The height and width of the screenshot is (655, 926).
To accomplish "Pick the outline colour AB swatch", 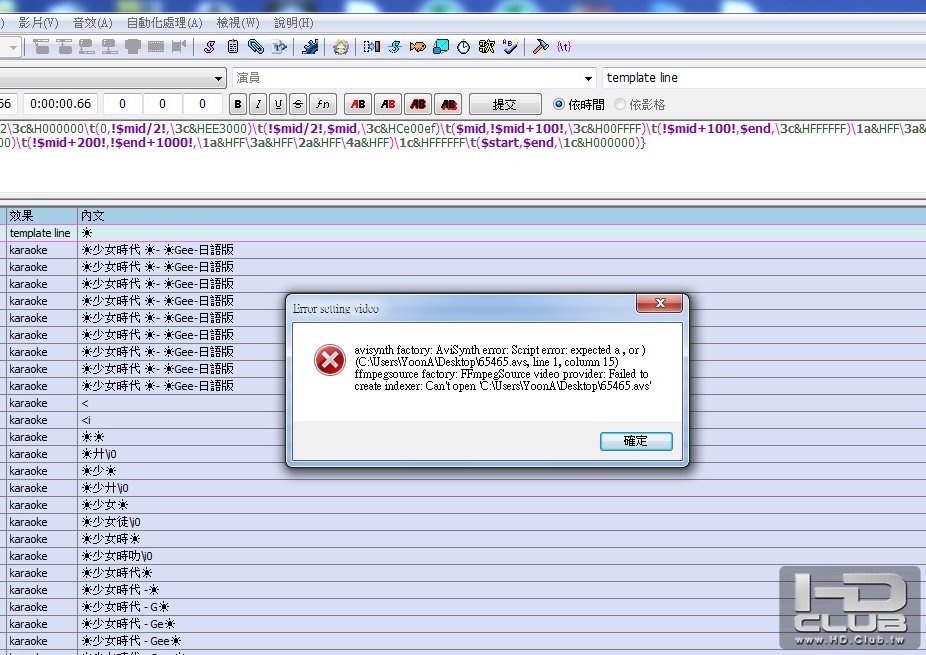I will click(x=418, y=104).
